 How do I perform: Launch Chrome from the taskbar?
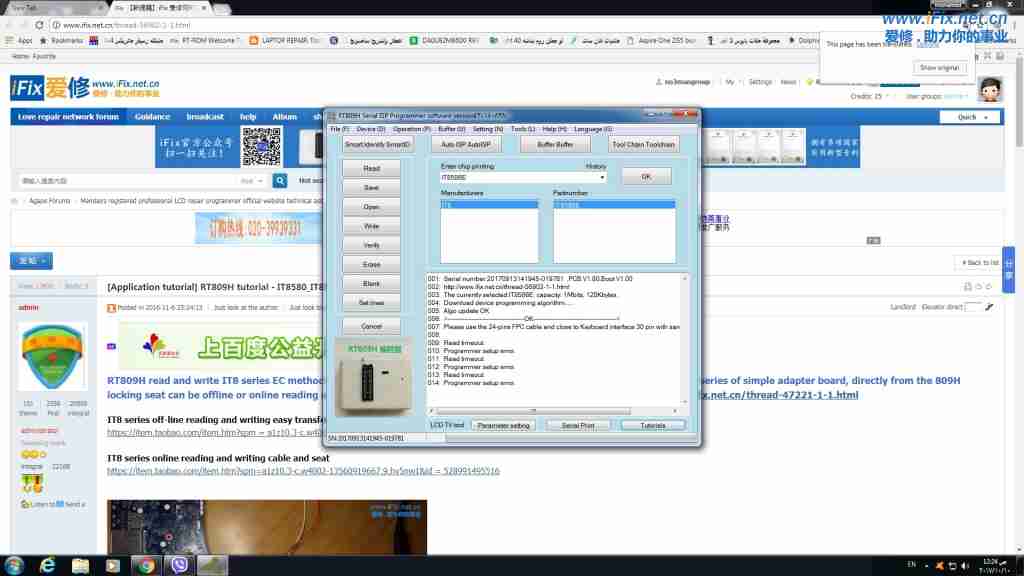click(x=147, y=565)
